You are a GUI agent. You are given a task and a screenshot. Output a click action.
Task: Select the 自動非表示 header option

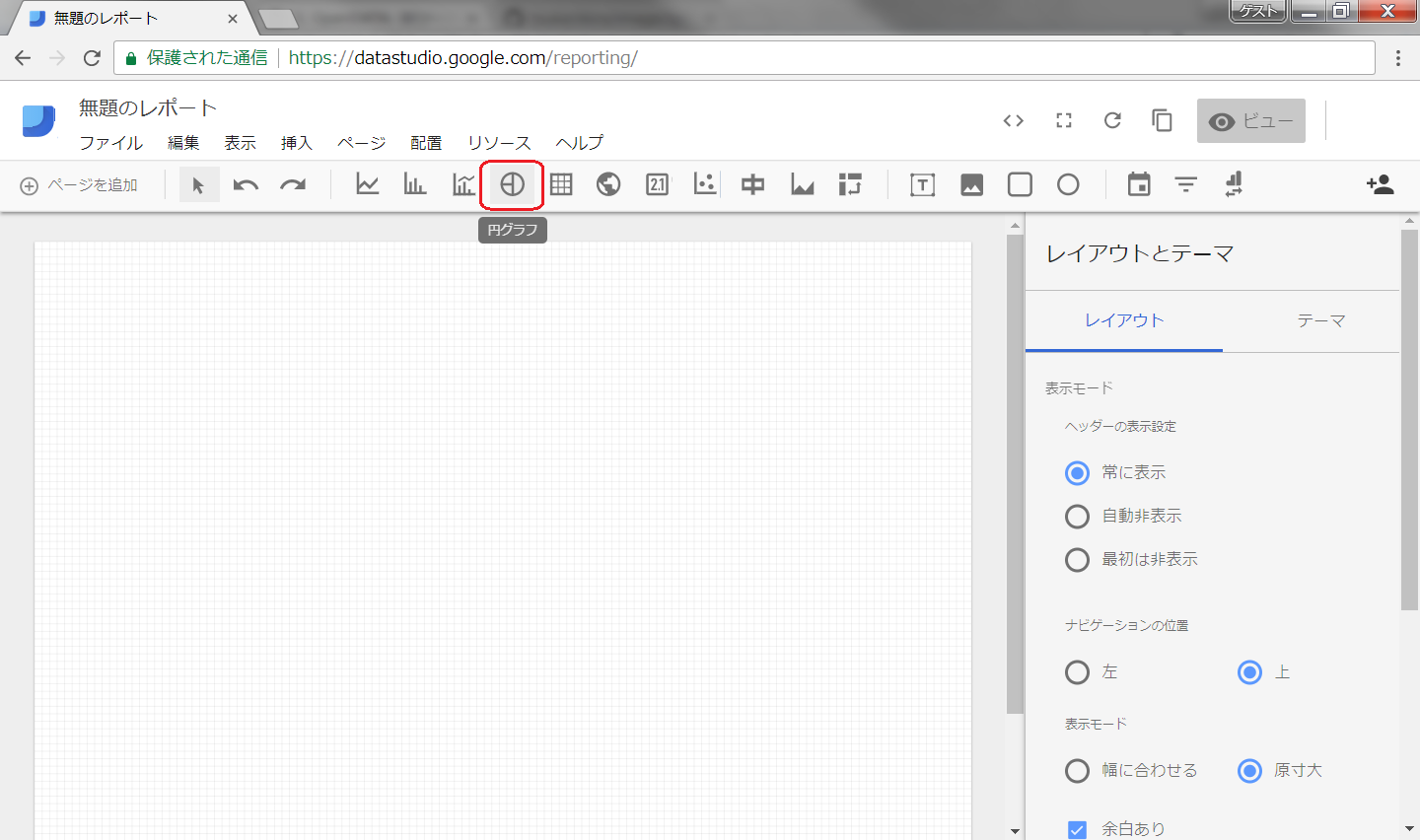(1123, 516)
